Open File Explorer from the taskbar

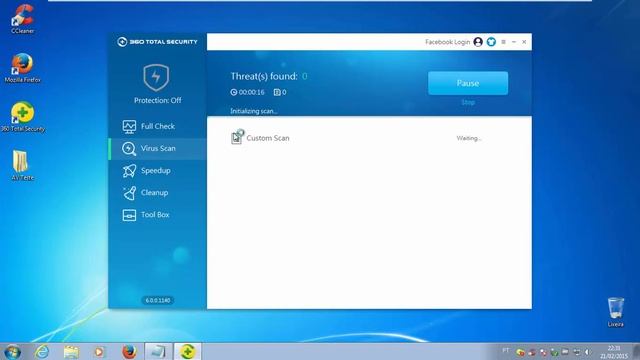71,351
